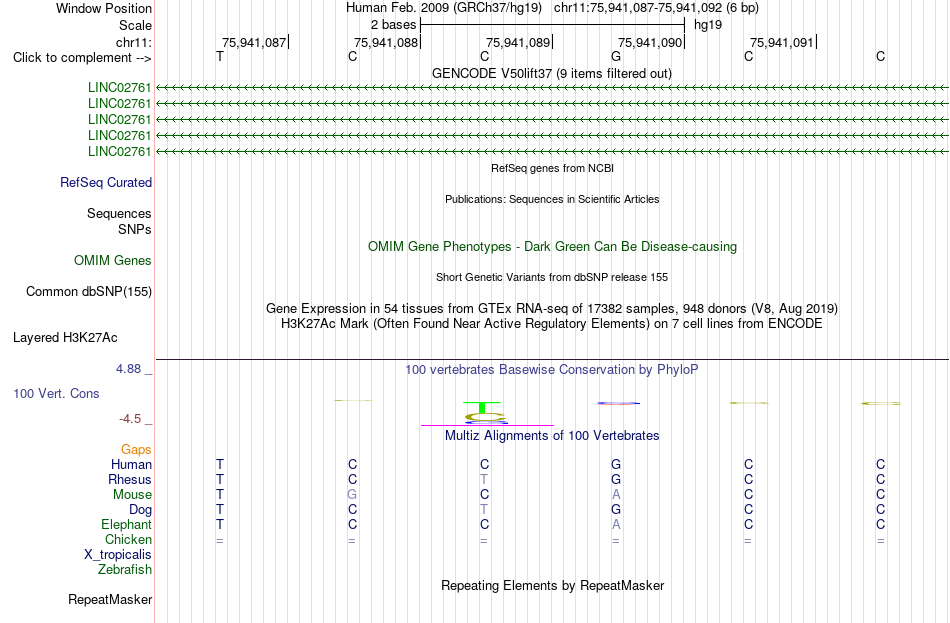Click the 'Rhesus' species label
This screenshot has height=623, width=950.
point(130,479)
